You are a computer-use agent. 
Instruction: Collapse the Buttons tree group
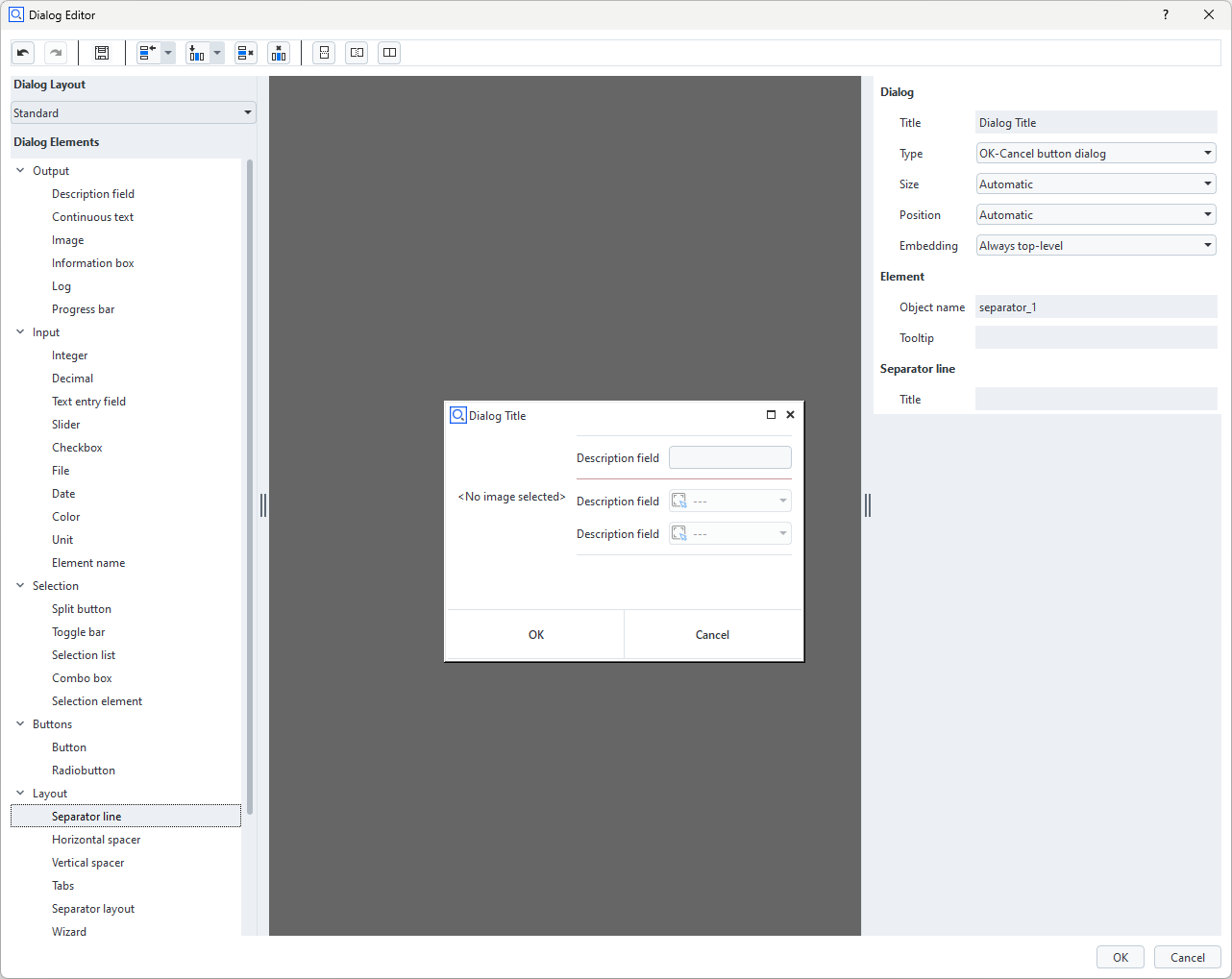[20, 723]
